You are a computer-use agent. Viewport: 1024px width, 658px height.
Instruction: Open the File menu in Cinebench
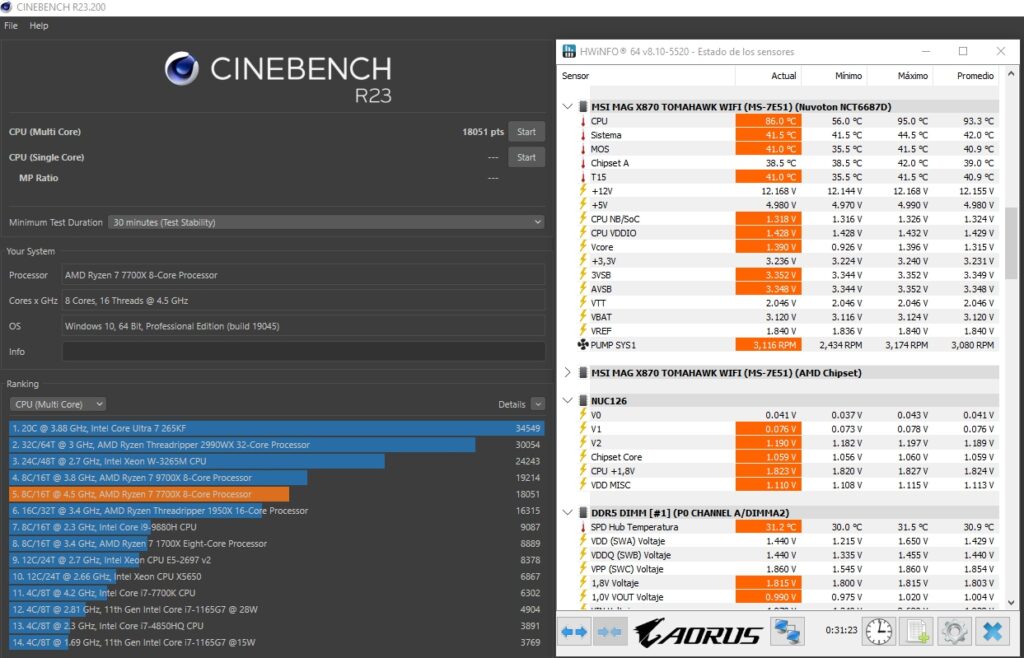(x=11, y=26)
